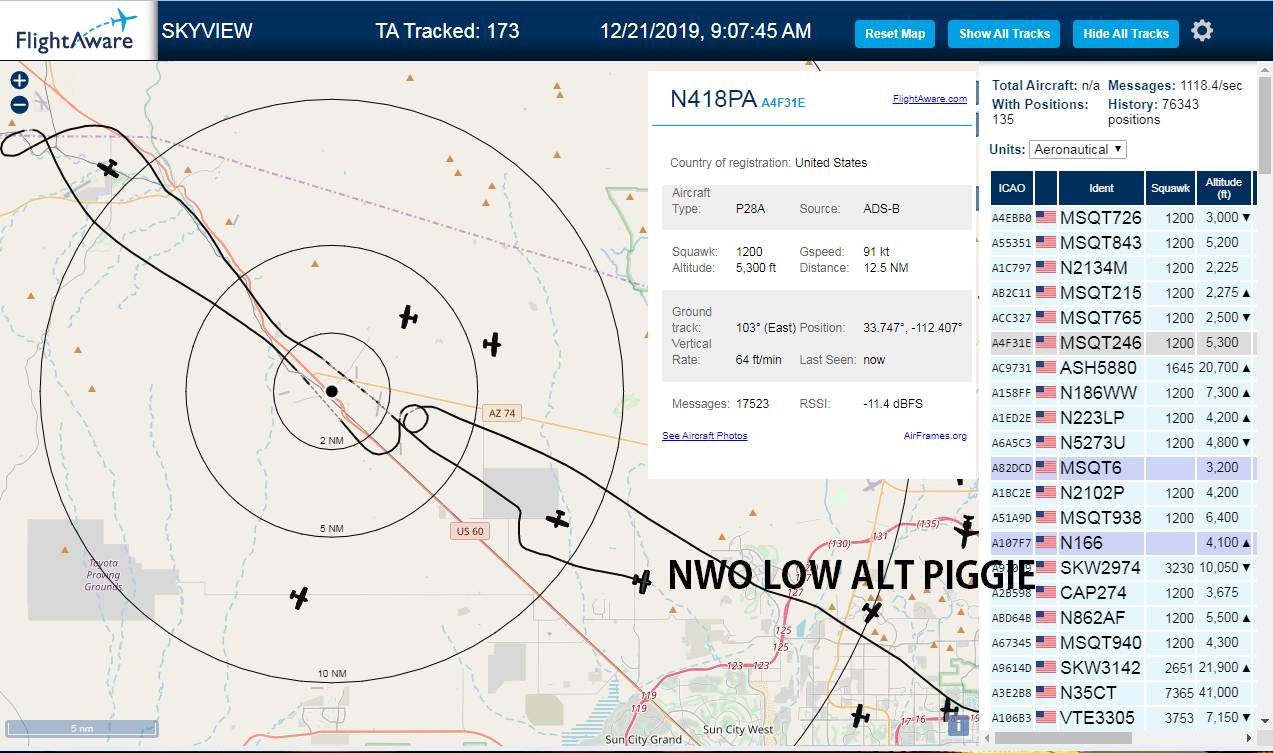This screenshot has width=1273, height=753.
Task: Click ICAO code A3E2B8
Action: point(1011,693)
